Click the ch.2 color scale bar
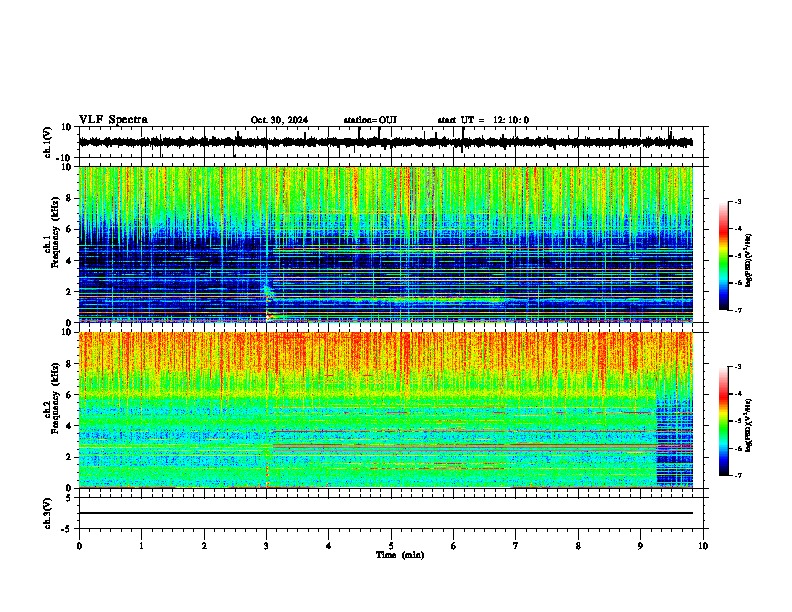This screenshot has height=612, width=792. click(x=724, y=421)
